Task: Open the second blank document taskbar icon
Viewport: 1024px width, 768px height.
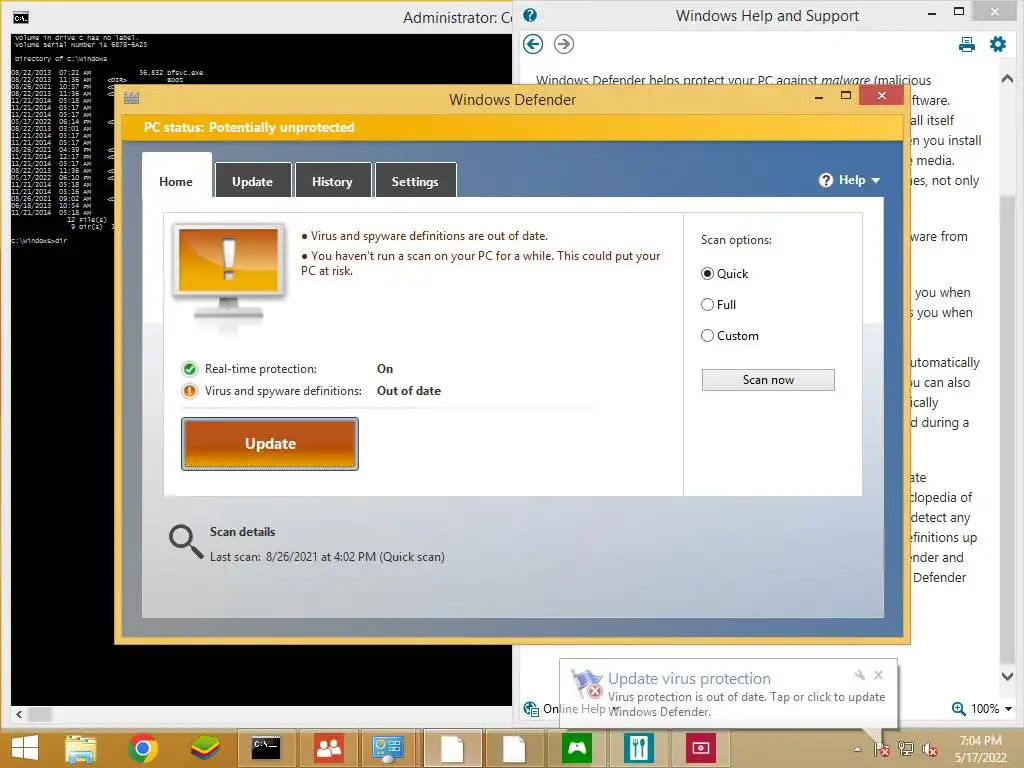Action: coord(515,748)
